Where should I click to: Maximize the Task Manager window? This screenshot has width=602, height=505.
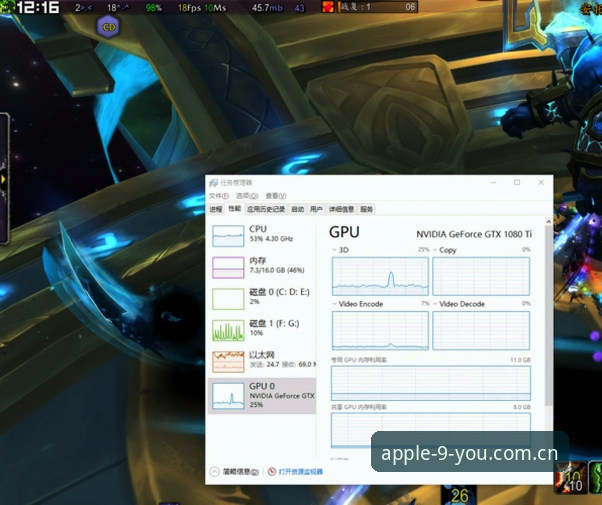coord(517,182)
